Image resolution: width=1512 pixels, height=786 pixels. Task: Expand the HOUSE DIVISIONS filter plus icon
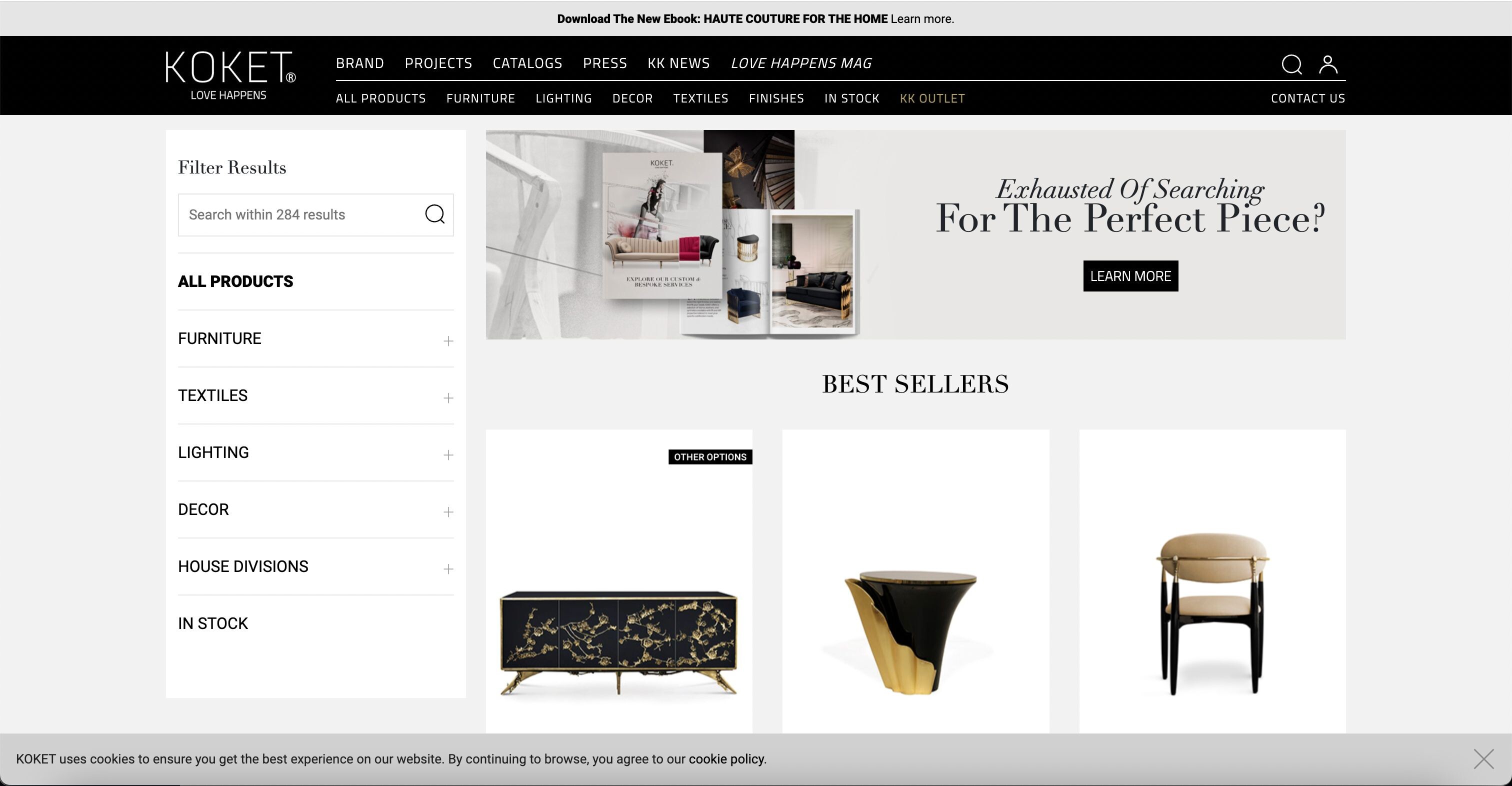pyautogui.click(x=448, y=569)
